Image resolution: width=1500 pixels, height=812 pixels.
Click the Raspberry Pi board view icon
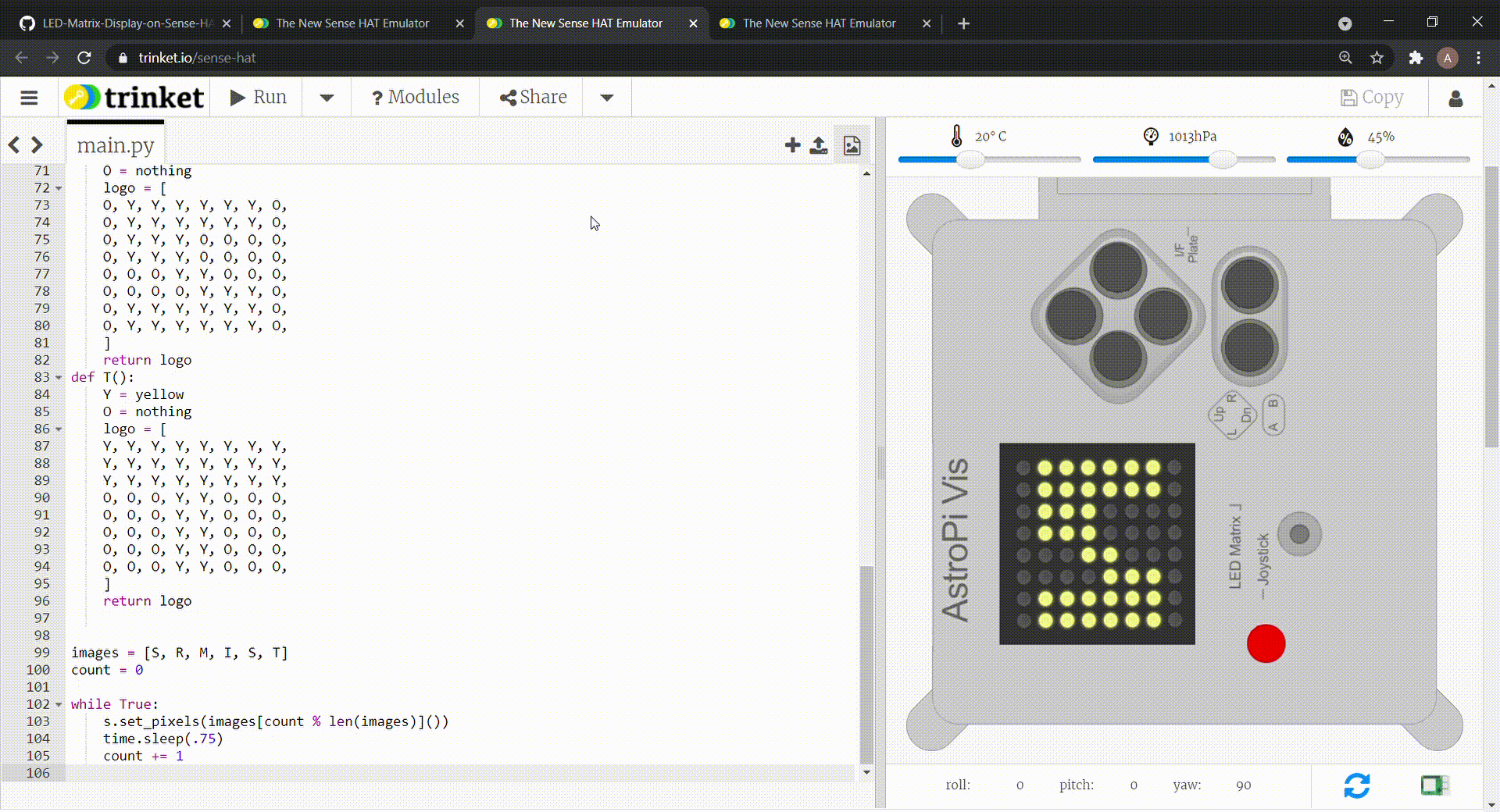(x=1434, y=786)
